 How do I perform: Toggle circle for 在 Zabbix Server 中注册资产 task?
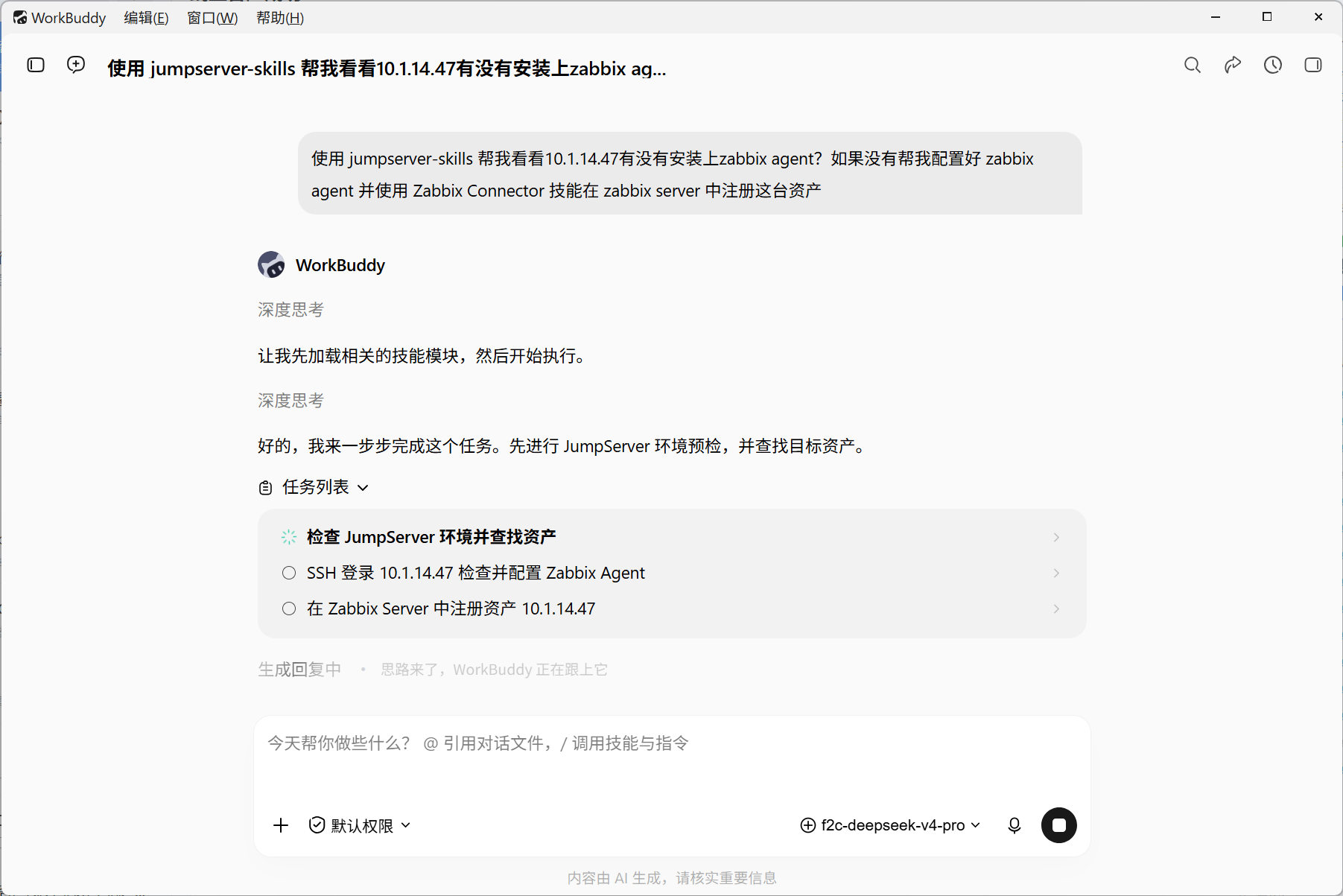click(x=289, y=609)
